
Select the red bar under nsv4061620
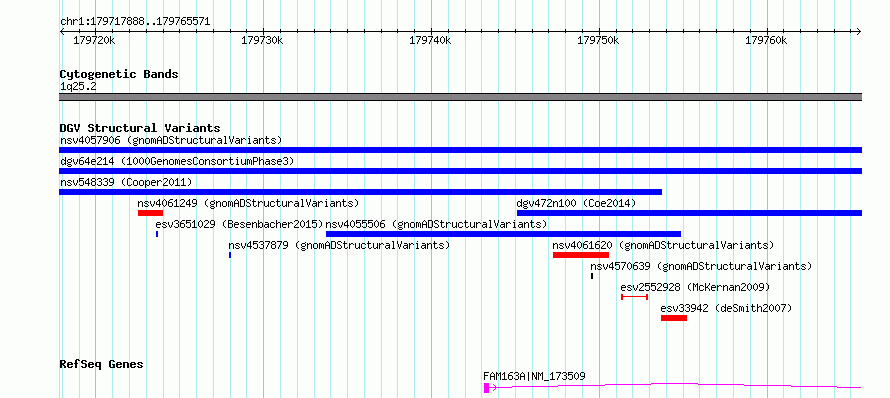click(581, 255)
